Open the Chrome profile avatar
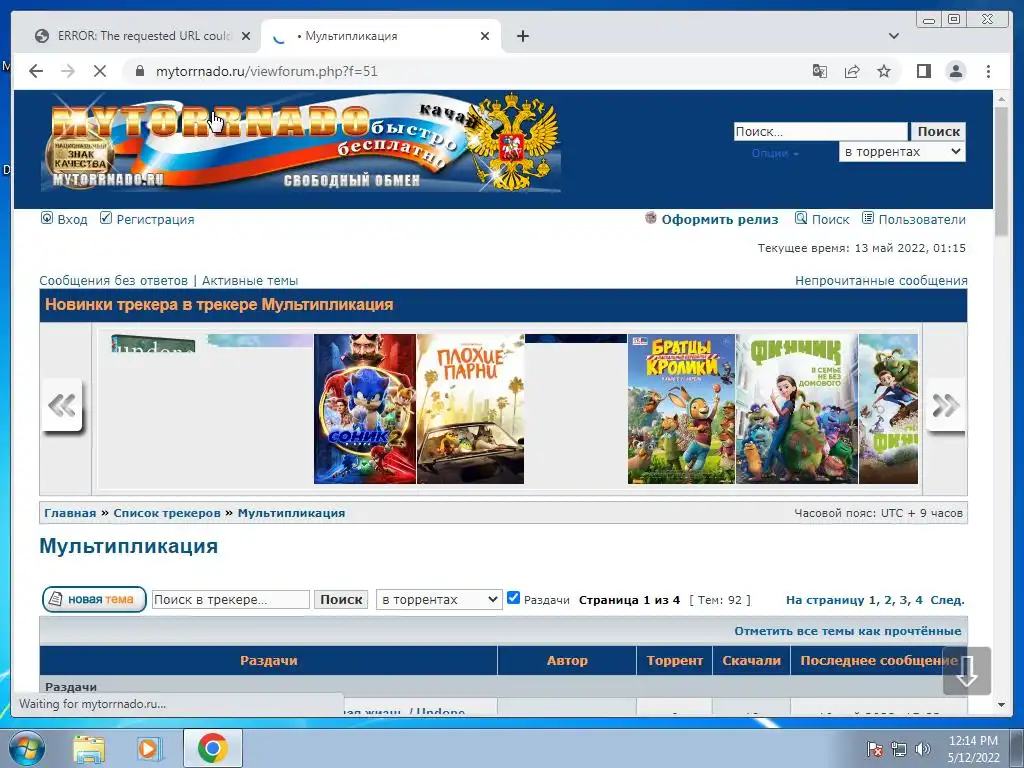Viewport: 1024px width, 768px height. tap(956, 71)
